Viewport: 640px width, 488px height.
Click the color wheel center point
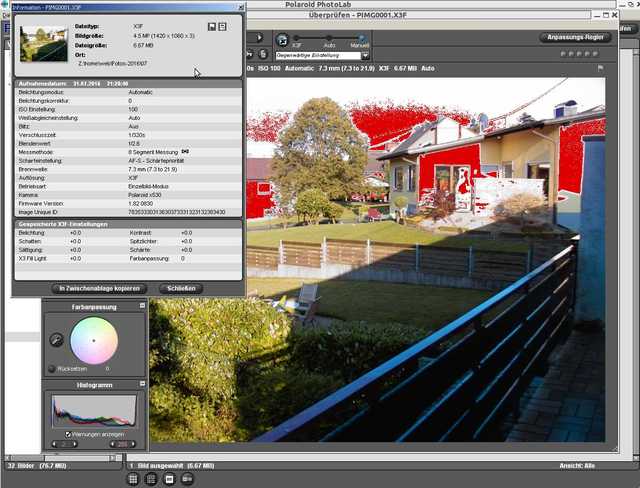[x=94, y=341]
